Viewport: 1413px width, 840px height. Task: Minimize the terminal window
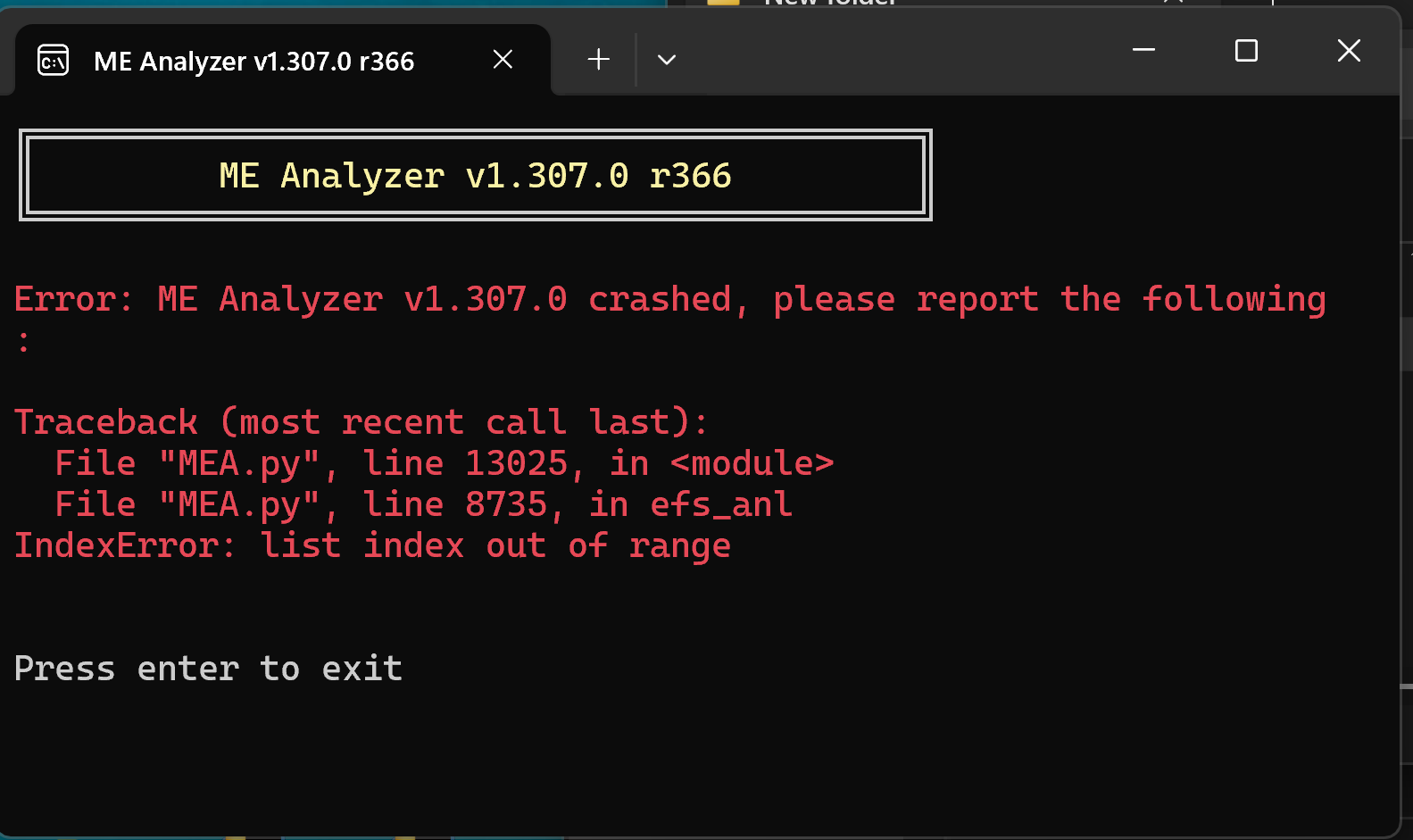point(1143,50)
